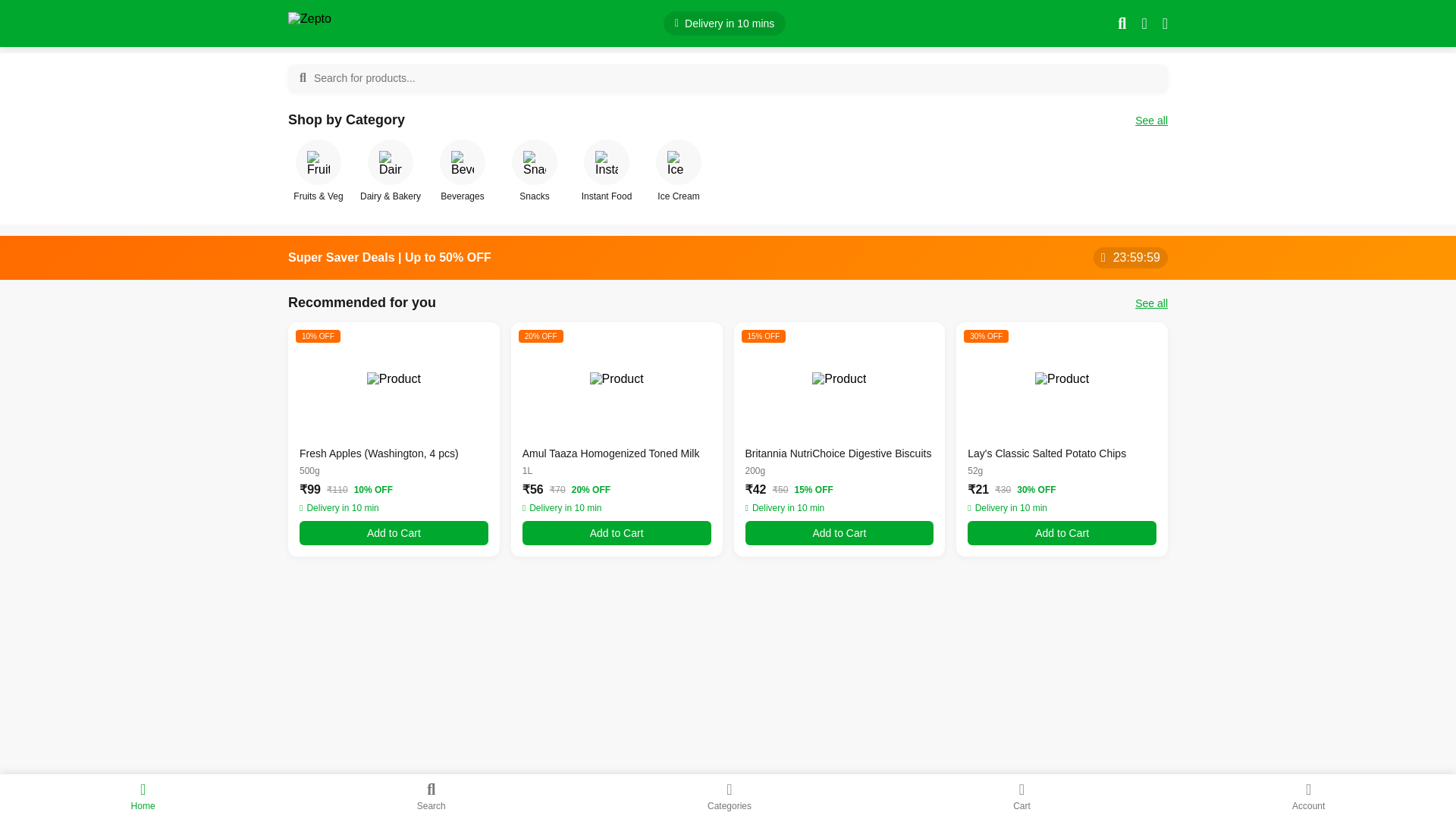Click the Britannia NutriChoice Digestive Biscuits title
The height and width of the screenshot is (819, 1456).
[838, 453]
